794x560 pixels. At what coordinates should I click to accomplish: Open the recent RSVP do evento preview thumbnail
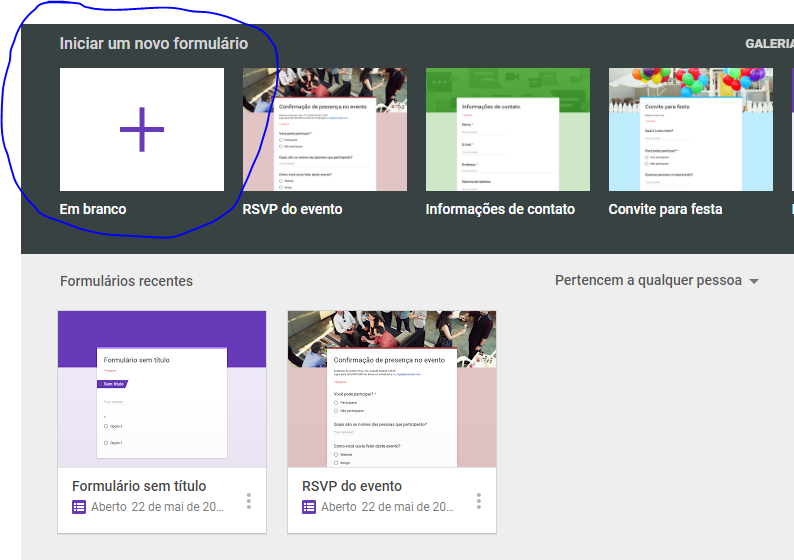pyautogui.click(x=392, y=388)
